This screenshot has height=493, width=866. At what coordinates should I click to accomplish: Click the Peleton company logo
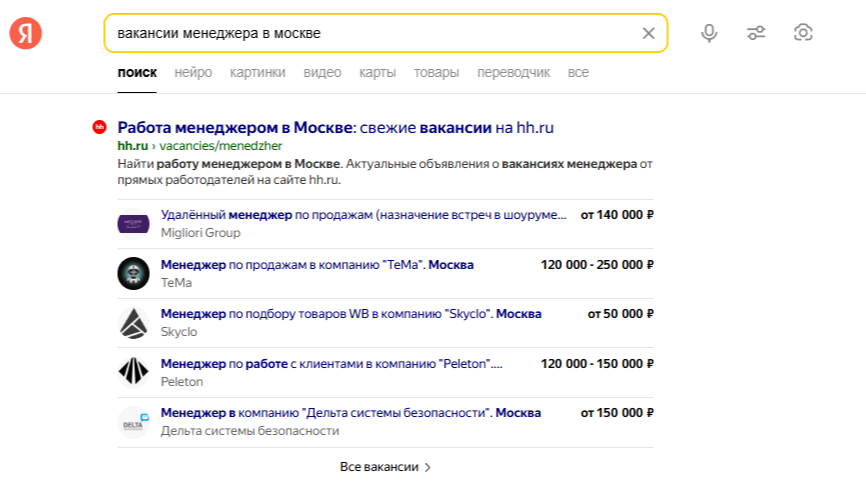(x=133, y=371)
